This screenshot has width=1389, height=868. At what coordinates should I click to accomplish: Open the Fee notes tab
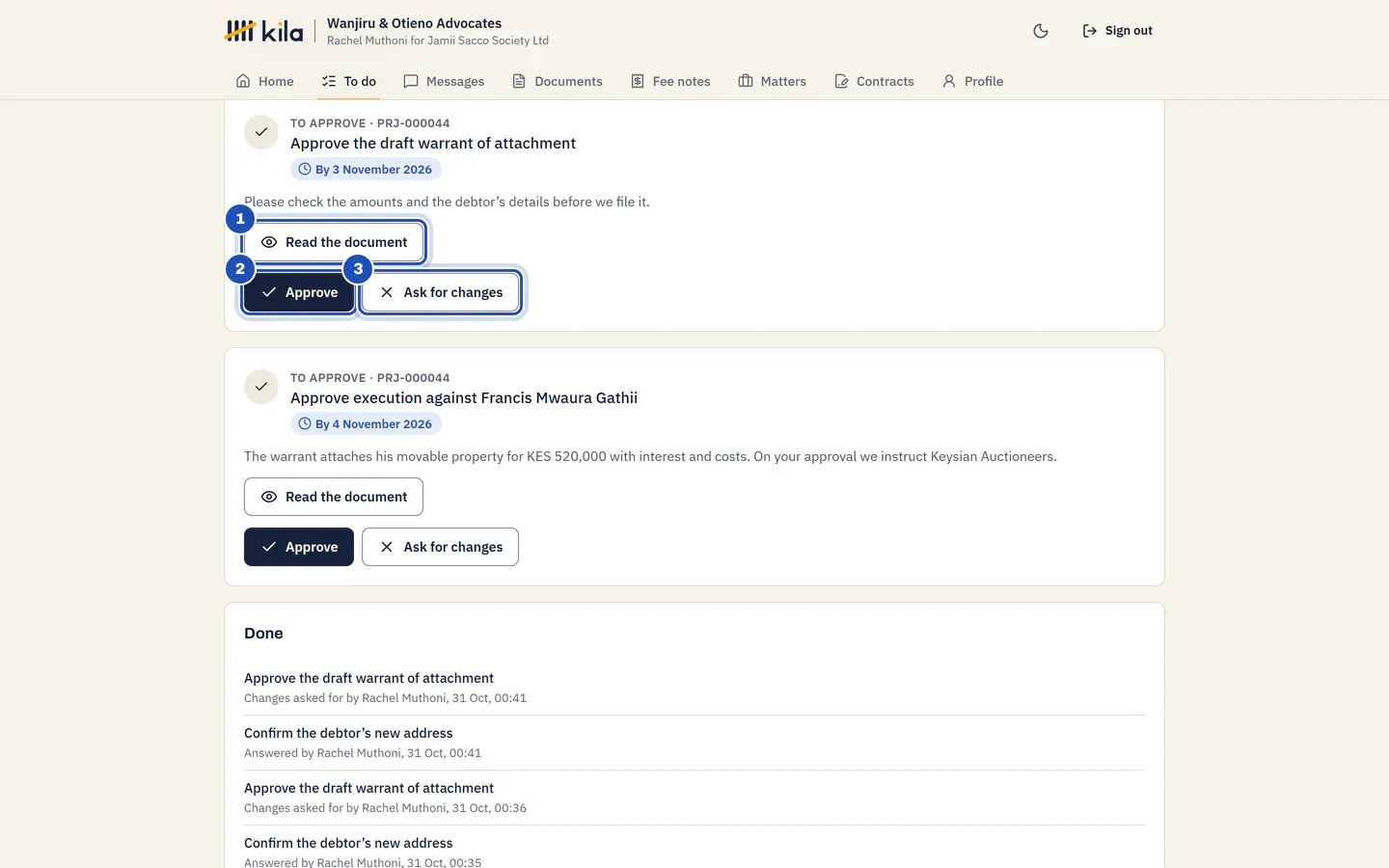click(x=670, y=81)
